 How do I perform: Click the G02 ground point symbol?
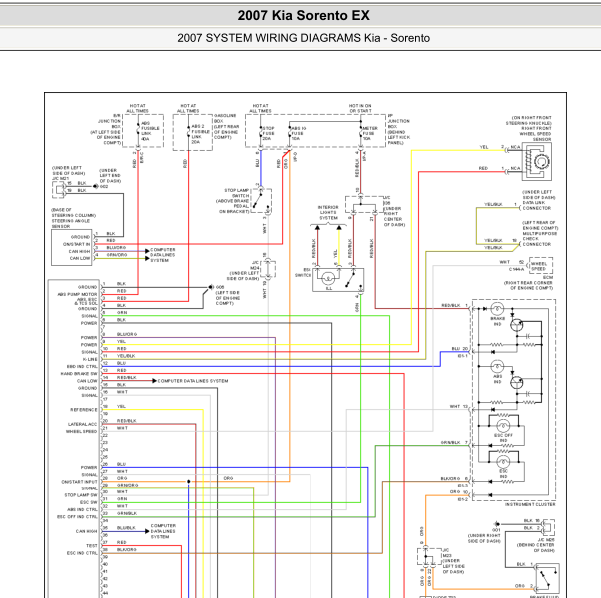point(96,186)
